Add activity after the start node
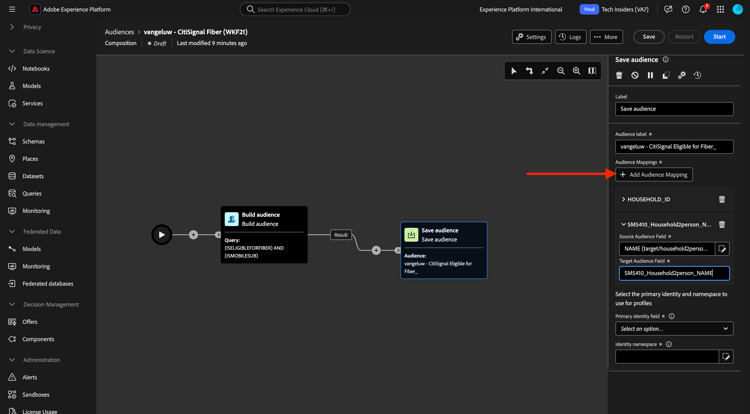Screen dimensions: 750x414 pos(193,235)
